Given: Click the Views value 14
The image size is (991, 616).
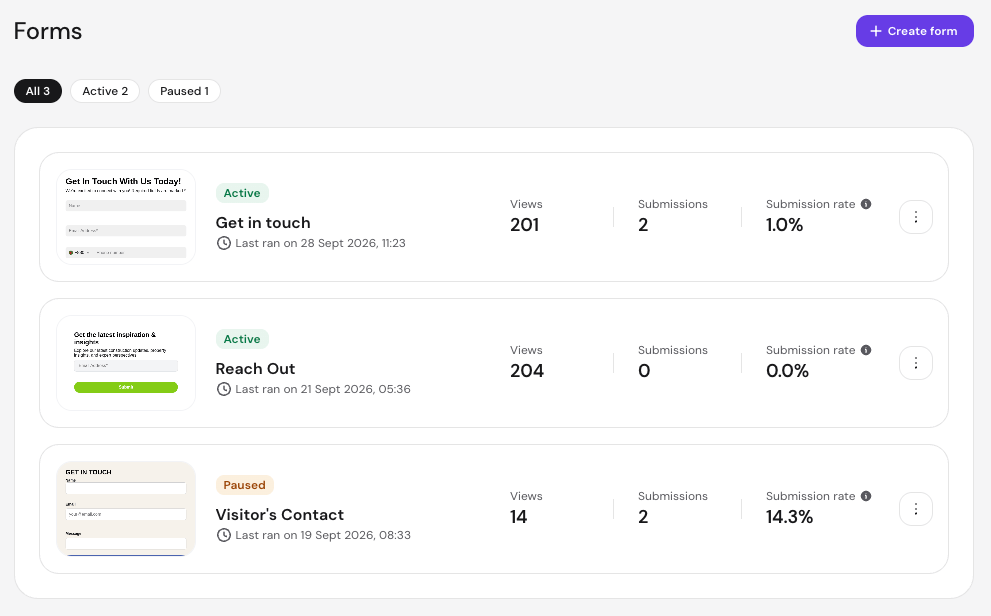Looking at the screenshot, I should pyautogui.click(x=518, y=517).
